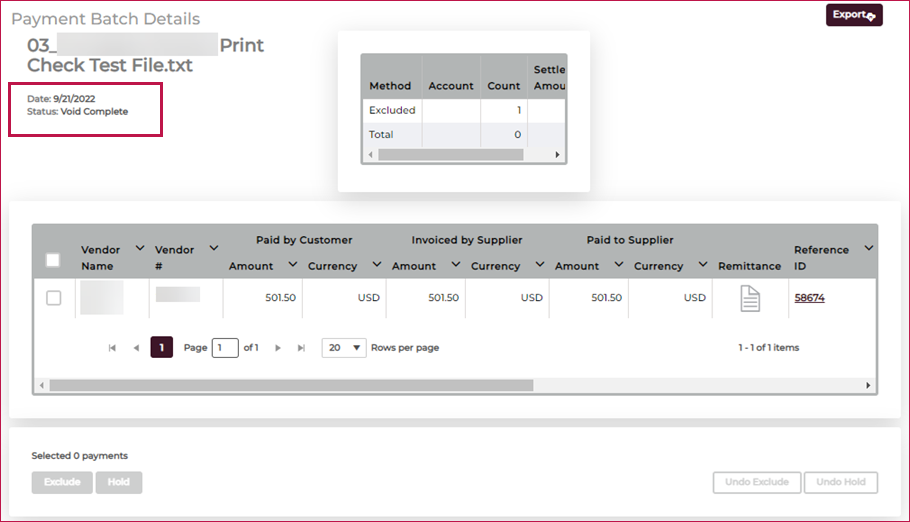Viewport: 910px width, 522px height.
Task: Open Reference ID column menu chevron
Action: (x=869, y=248)
